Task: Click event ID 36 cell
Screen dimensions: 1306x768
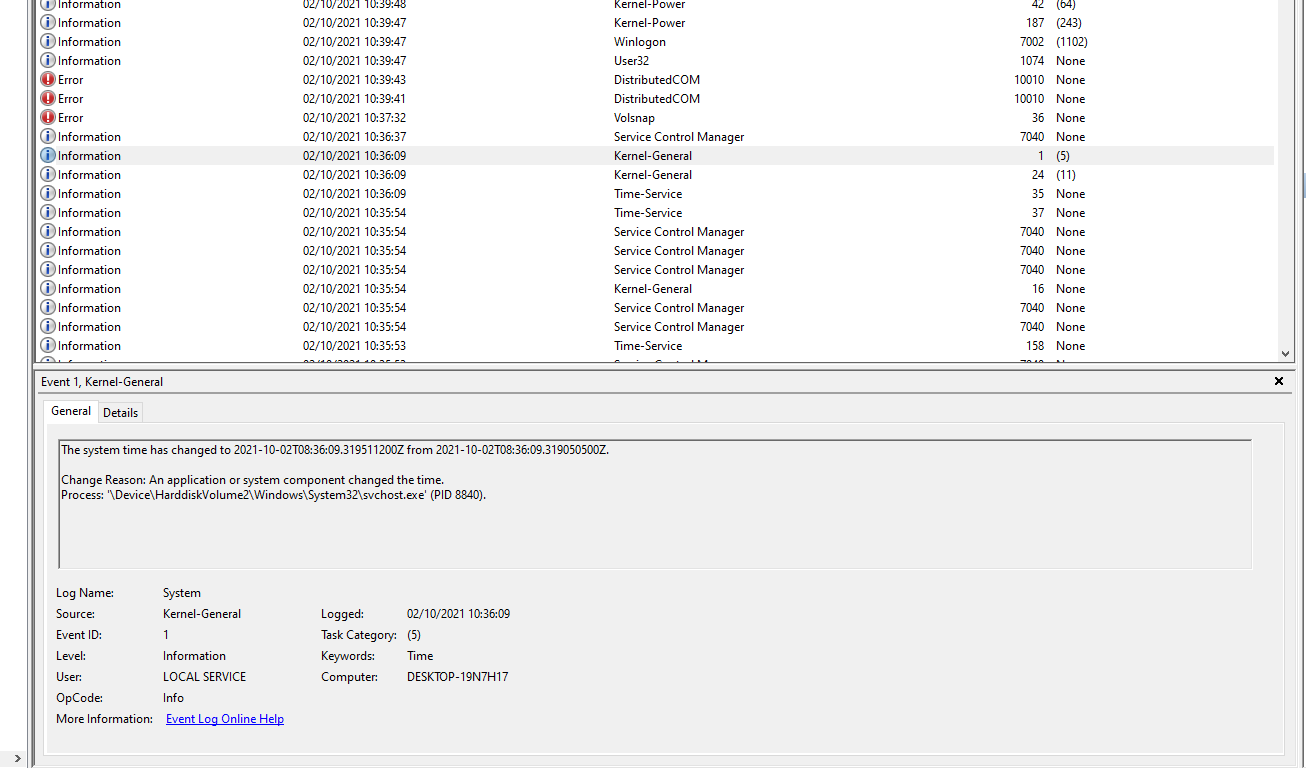Action: pos(1038,118)
